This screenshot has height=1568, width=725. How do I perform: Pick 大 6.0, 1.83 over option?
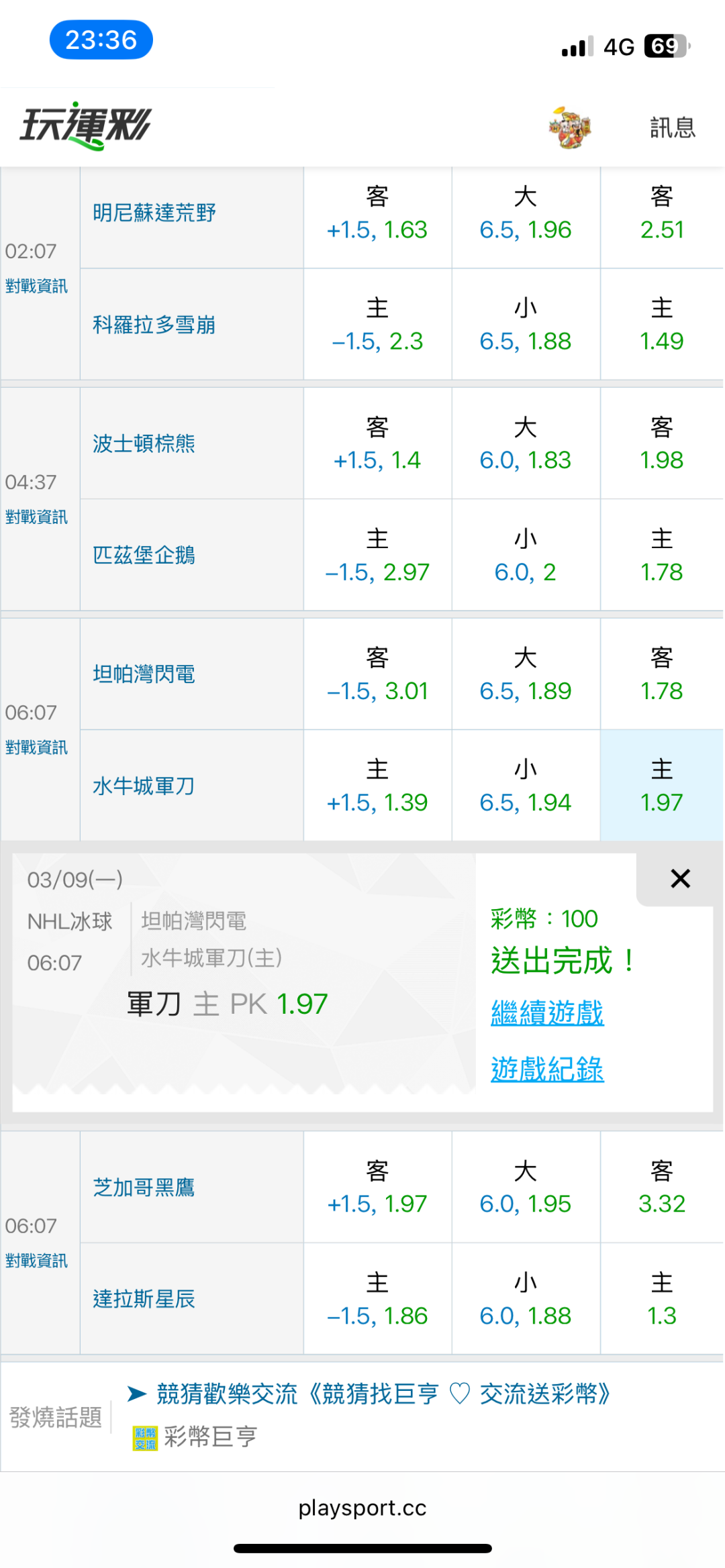pyautogui.click(x=526, y=443)
